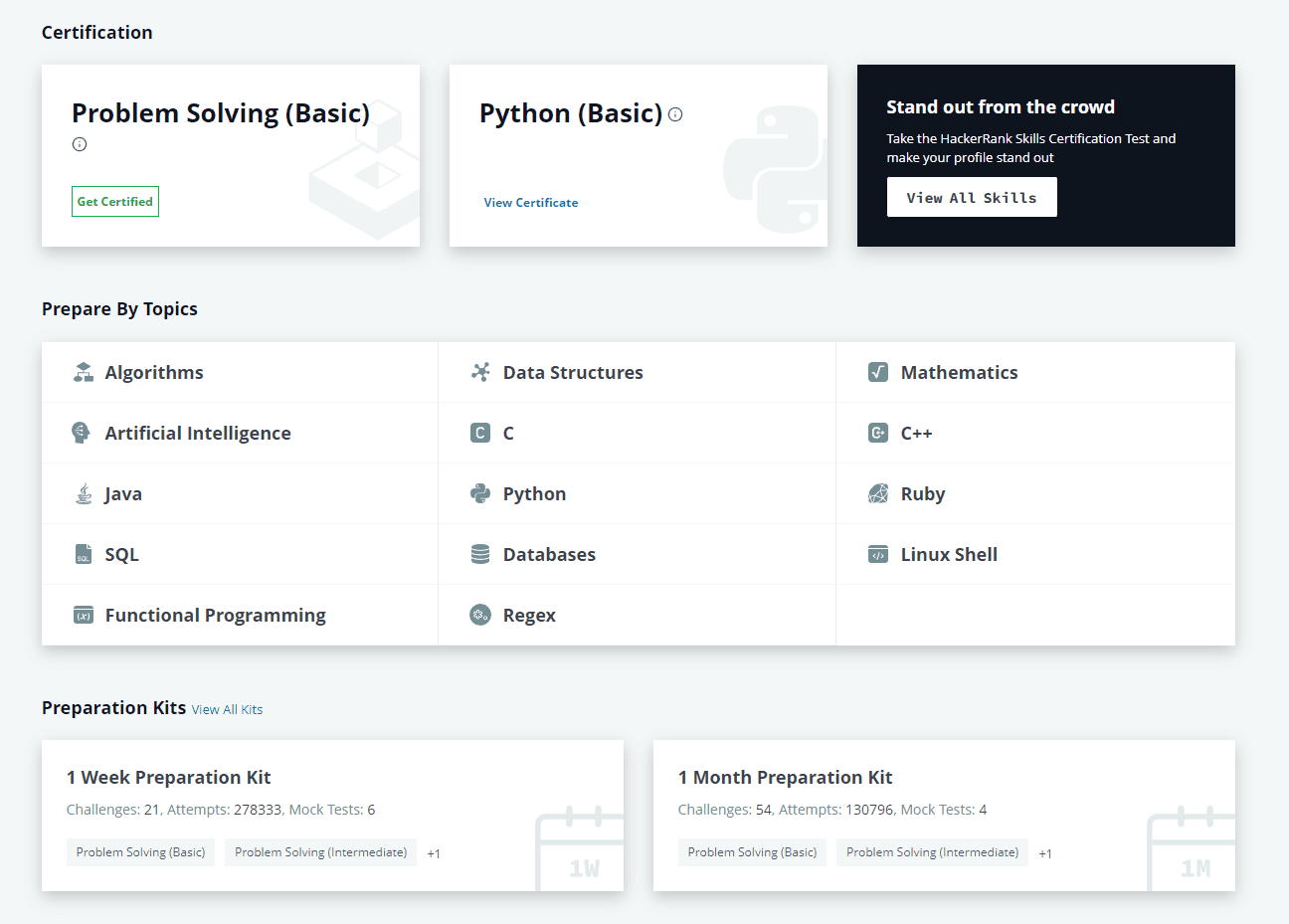Screen dimensions: 1289x924
Task: Click the Get Certified button
Action: (115, 201)
